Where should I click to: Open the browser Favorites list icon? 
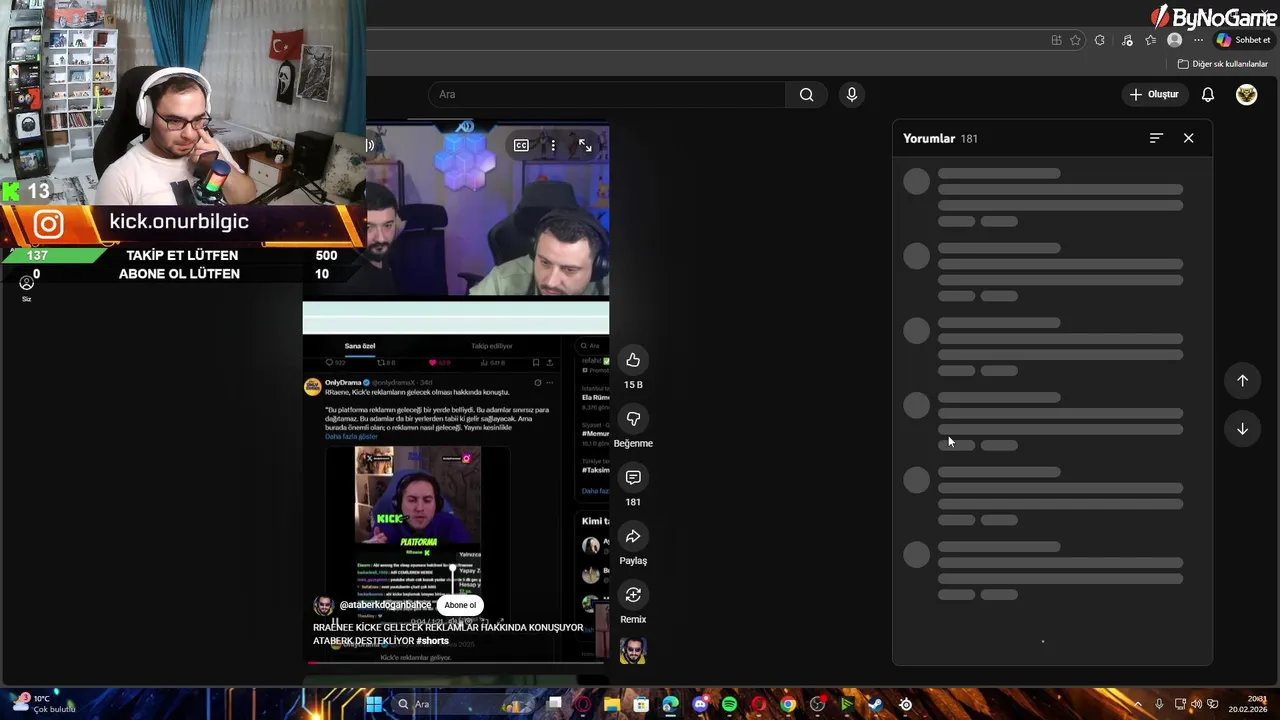pyautogui.click(x=1151, y=40)
